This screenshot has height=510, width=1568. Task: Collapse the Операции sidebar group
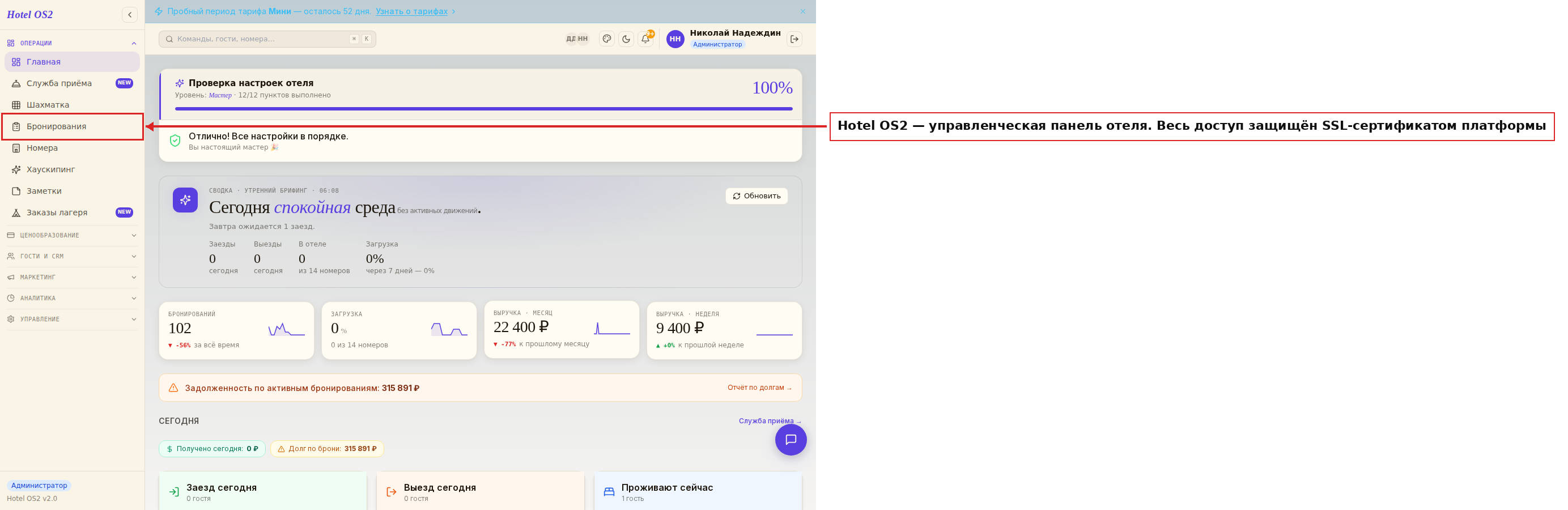coord(72,43)
